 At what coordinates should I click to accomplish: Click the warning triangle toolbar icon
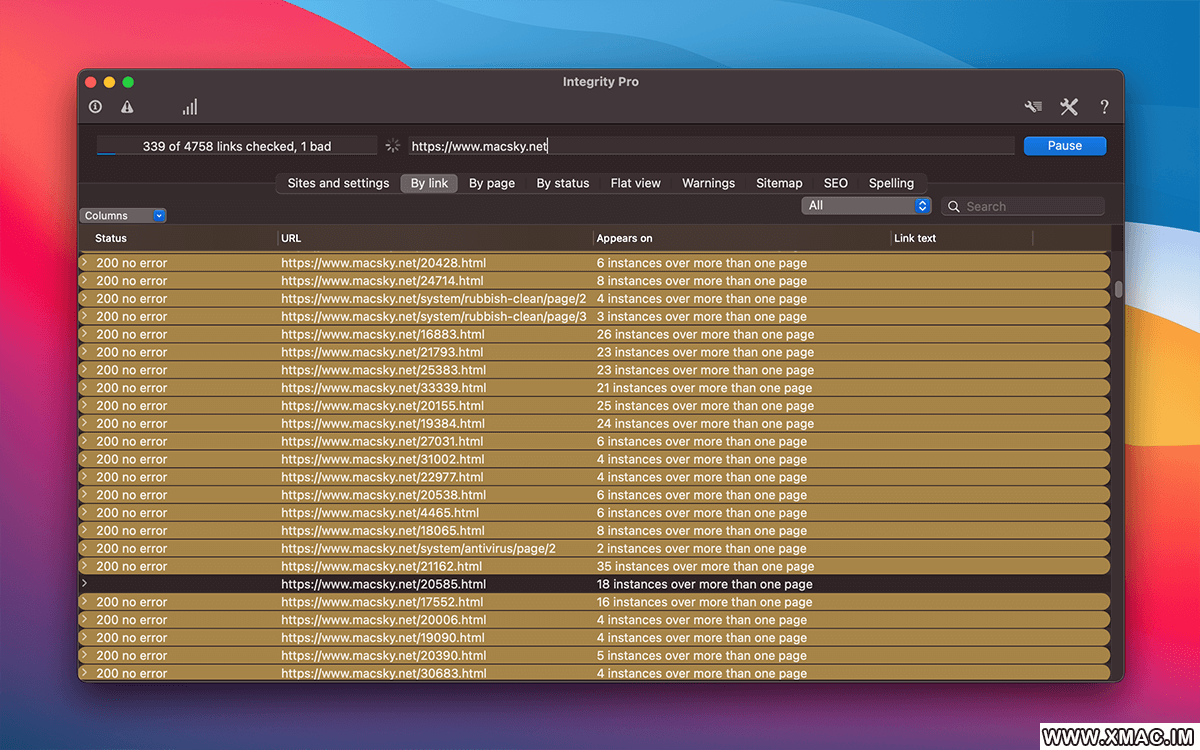[x=127, y=107]
